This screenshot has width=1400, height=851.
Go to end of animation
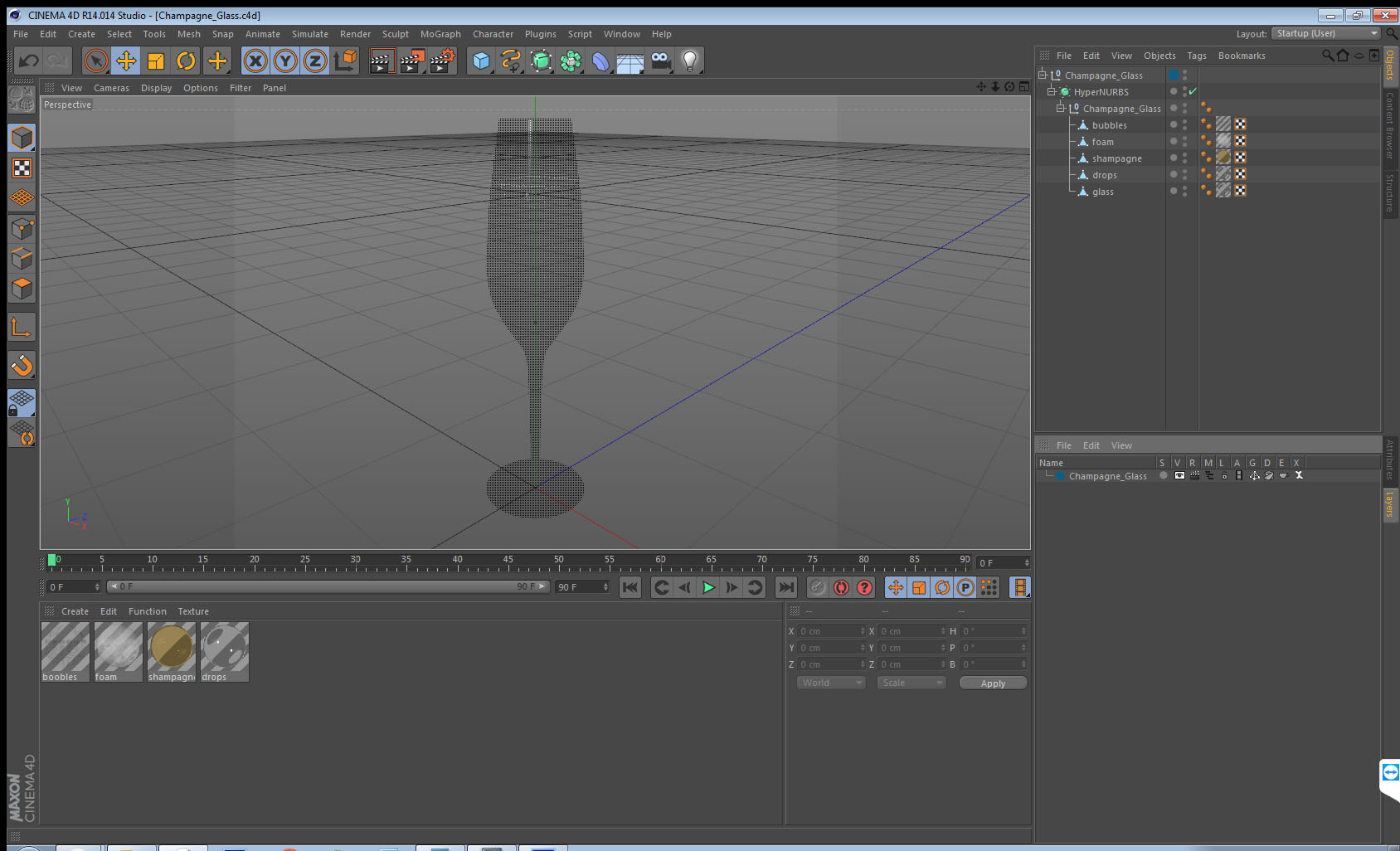(785, 587)
